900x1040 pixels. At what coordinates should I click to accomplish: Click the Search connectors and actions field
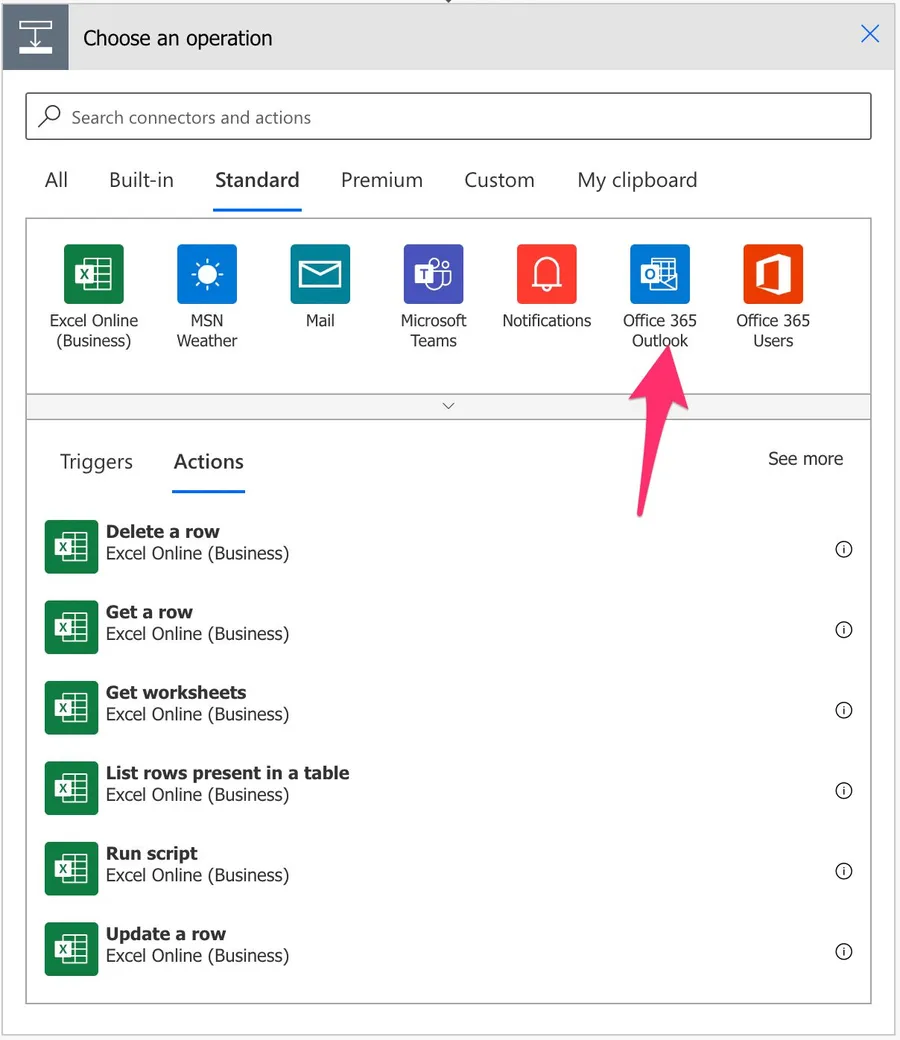(448, 117)
